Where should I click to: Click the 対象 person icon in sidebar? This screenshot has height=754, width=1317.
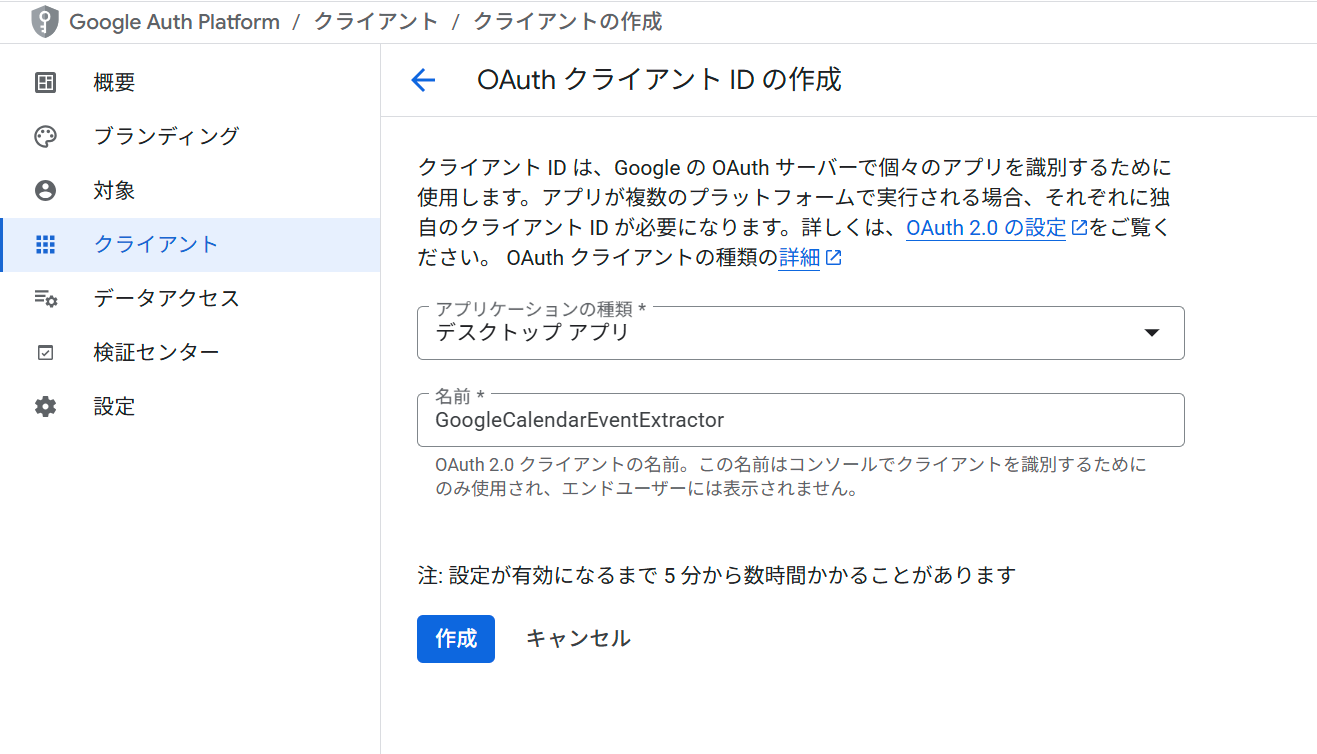45,190
